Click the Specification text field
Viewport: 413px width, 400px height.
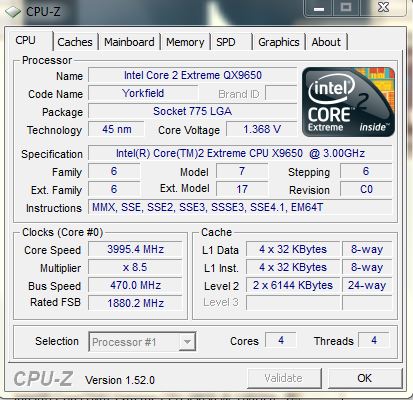coord(240,153)
